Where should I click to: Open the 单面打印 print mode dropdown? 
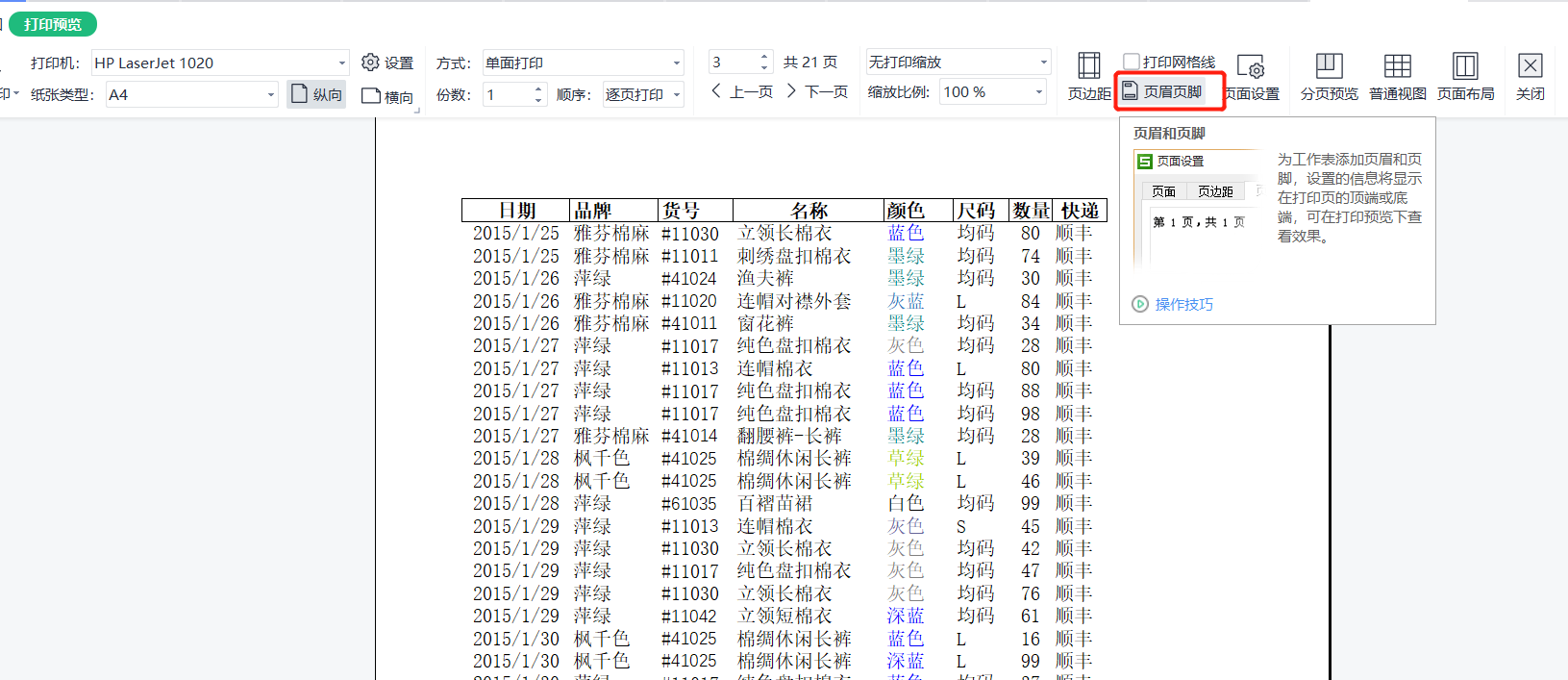677,63
